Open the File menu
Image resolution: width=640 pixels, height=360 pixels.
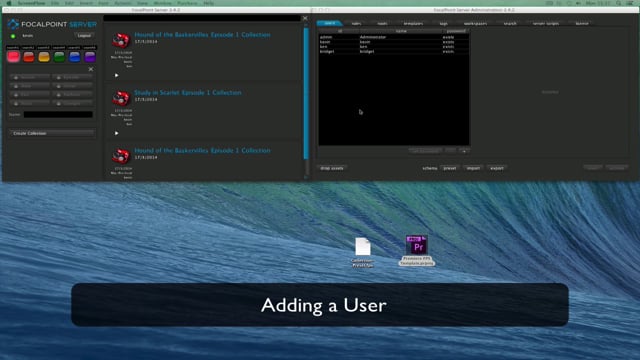point(55,3)
